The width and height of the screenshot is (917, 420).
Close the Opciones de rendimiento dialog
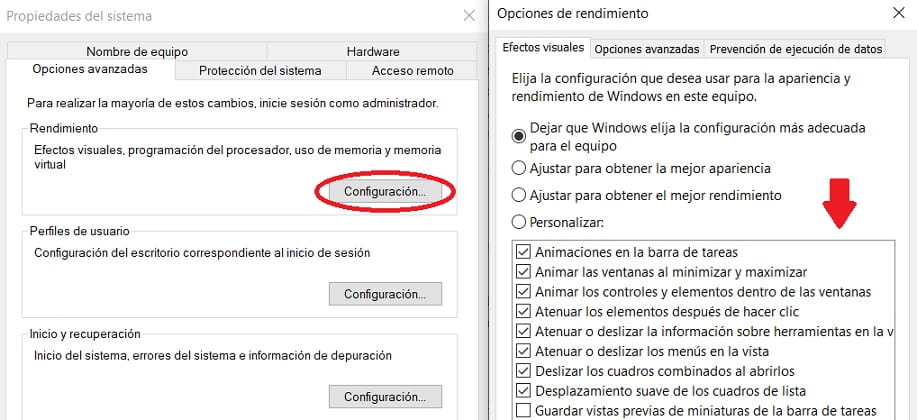[896, 14]
